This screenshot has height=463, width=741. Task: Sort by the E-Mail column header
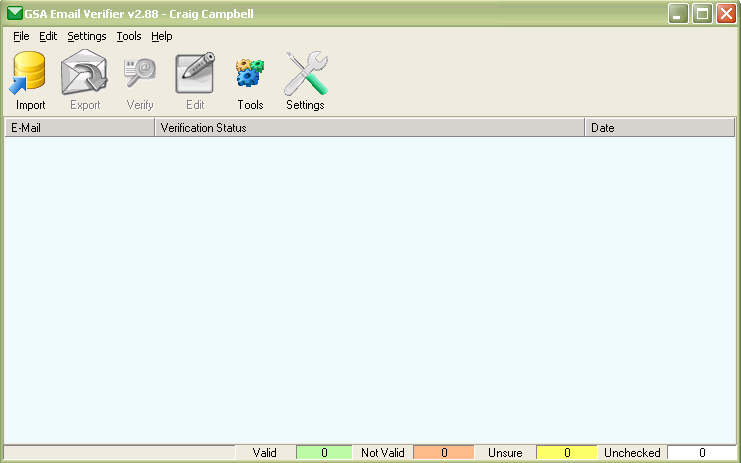pyautogui.click(x=80, y=128)
